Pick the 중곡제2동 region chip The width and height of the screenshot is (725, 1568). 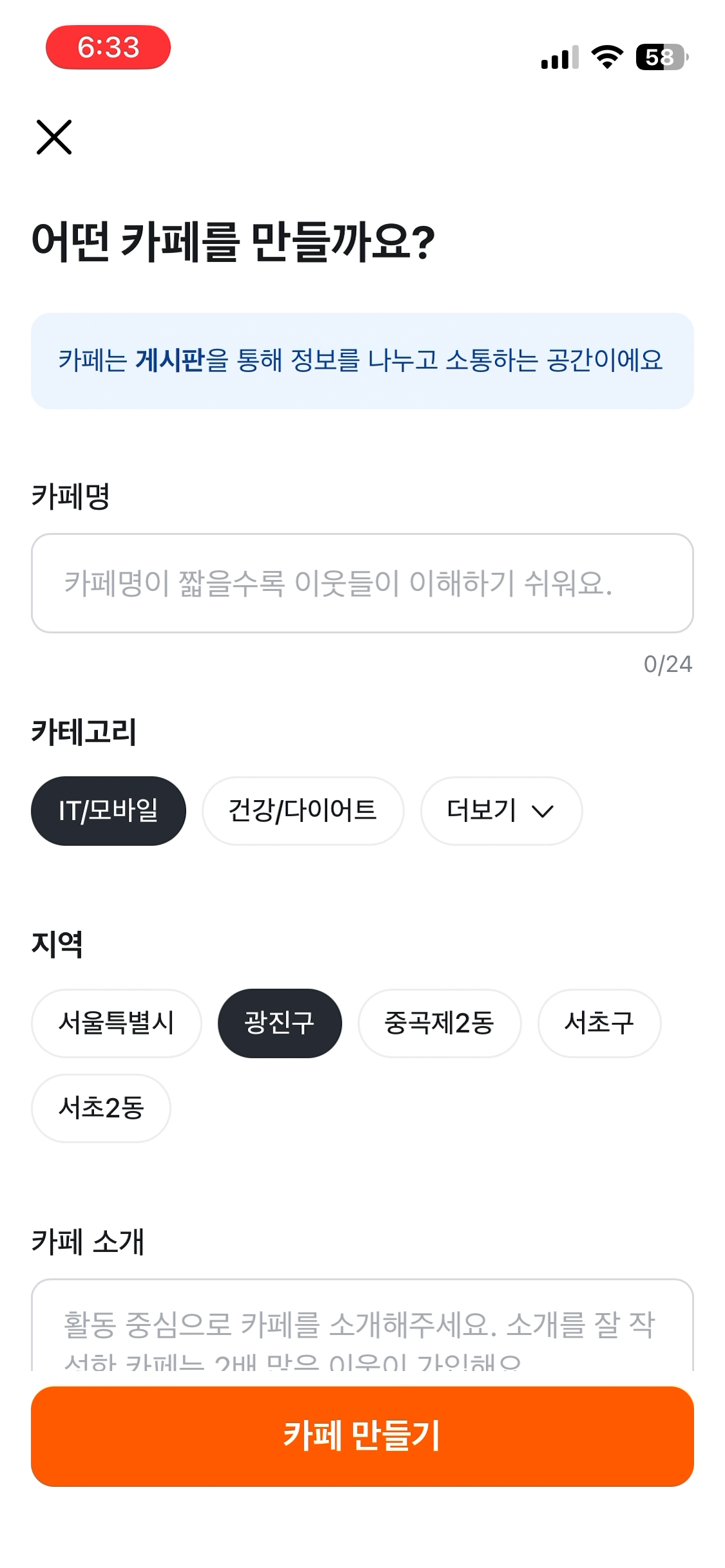(439, 1023)
